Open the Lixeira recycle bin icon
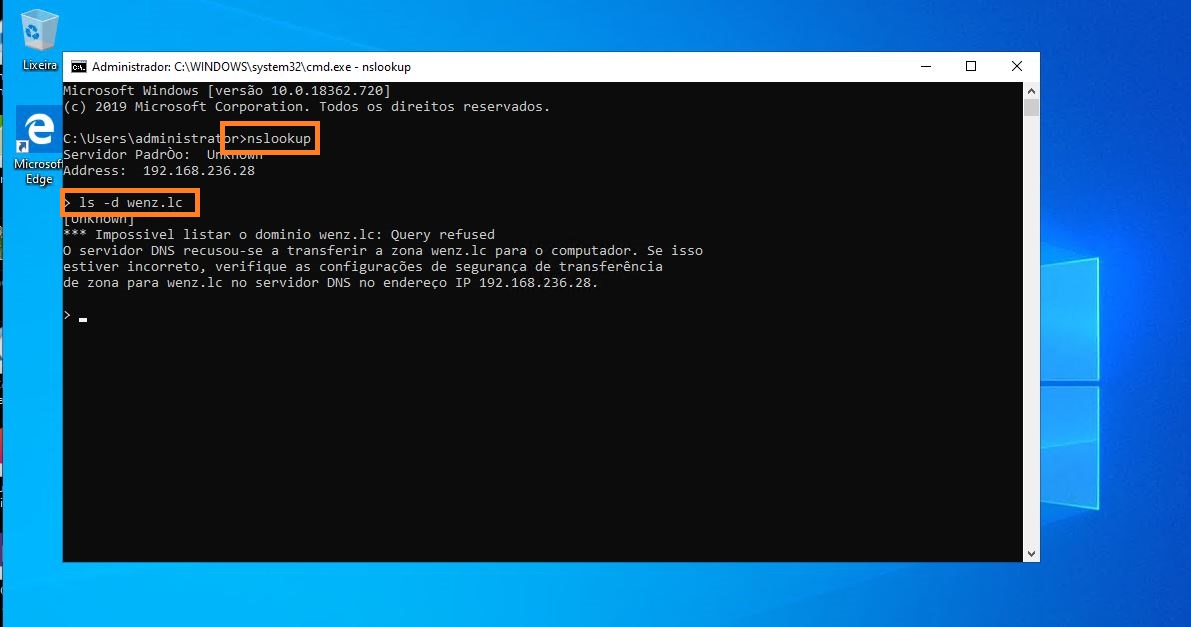Viewport: 1191px width, 627px height. click(x=39, y=40)
